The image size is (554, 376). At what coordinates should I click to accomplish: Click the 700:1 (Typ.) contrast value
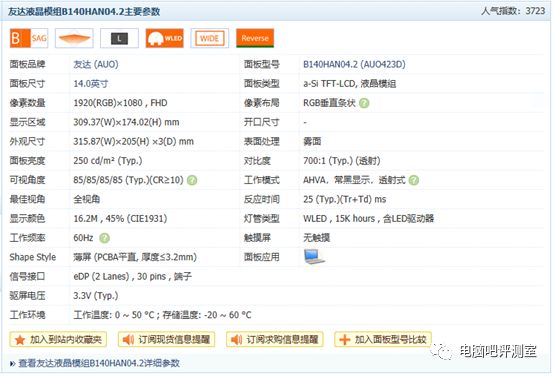[342, 161]
